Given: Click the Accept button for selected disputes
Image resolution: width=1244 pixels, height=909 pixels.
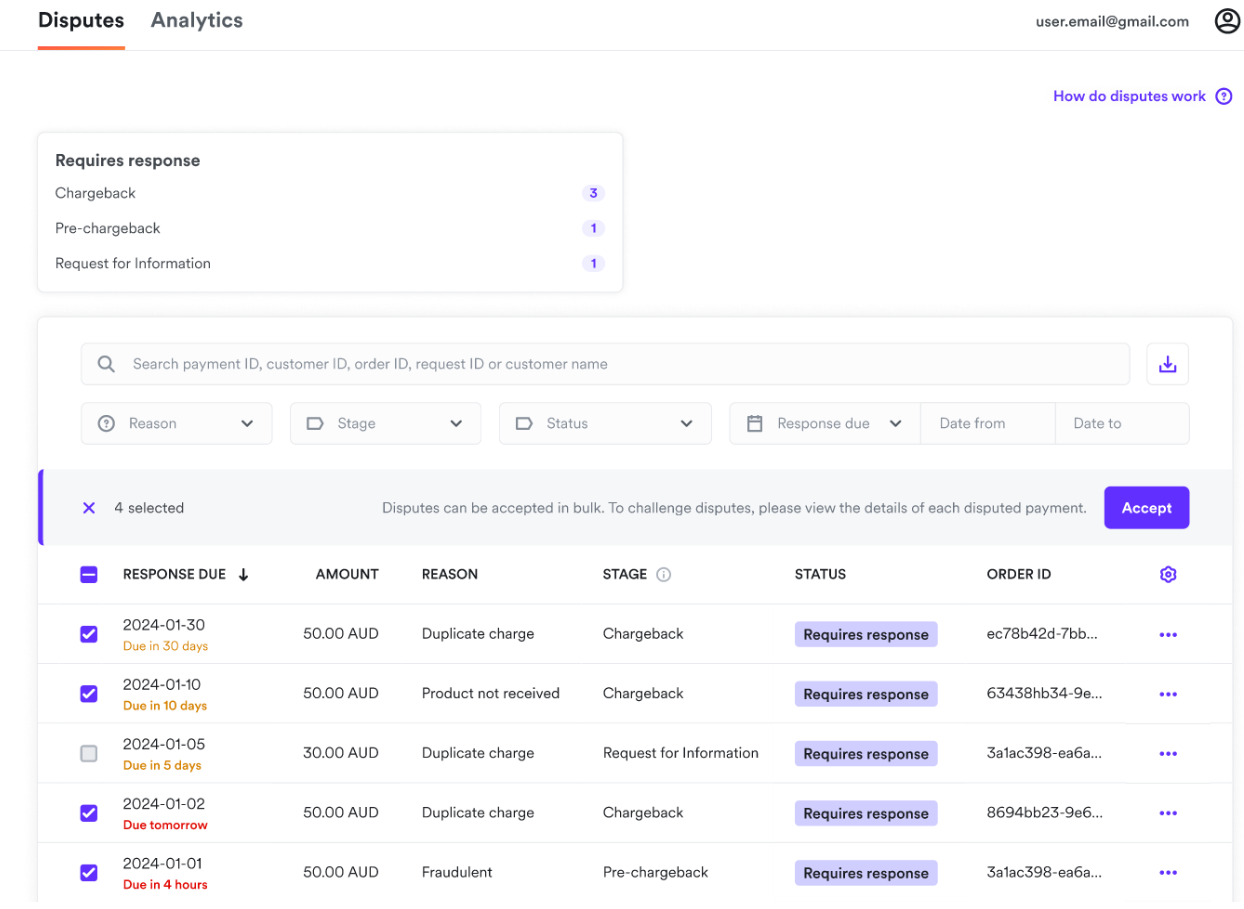Looking at the screenshot, I should click(x=1146, y=507).
